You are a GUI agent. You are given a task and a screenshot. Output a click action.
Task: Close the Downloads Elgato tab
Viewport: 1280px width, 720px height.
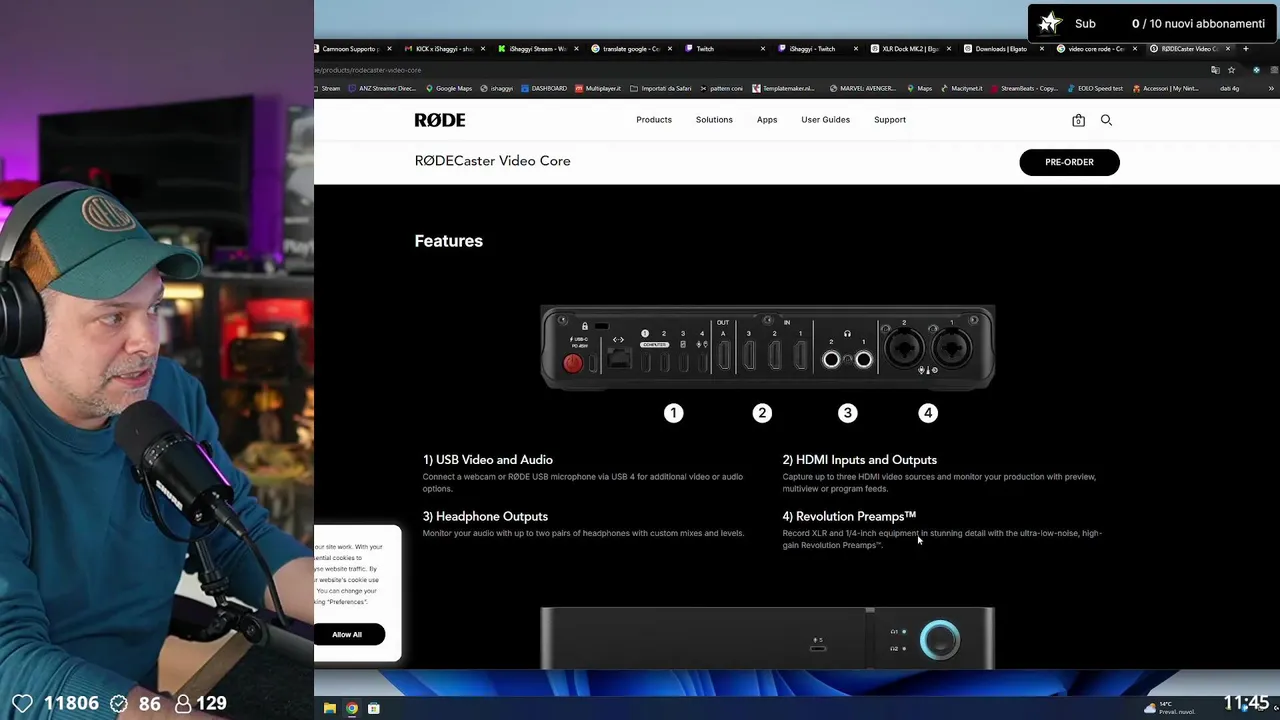coord(1042,48)
